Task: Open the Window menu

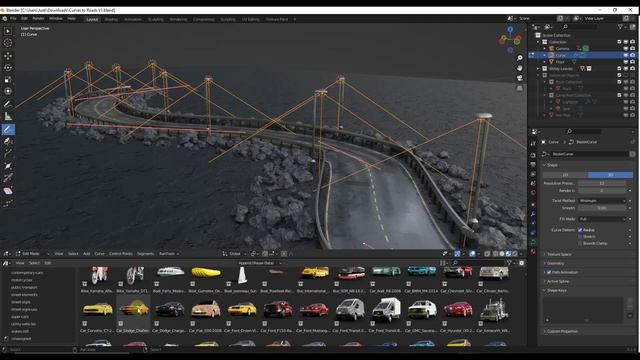Action: click(x=56, y=18)
